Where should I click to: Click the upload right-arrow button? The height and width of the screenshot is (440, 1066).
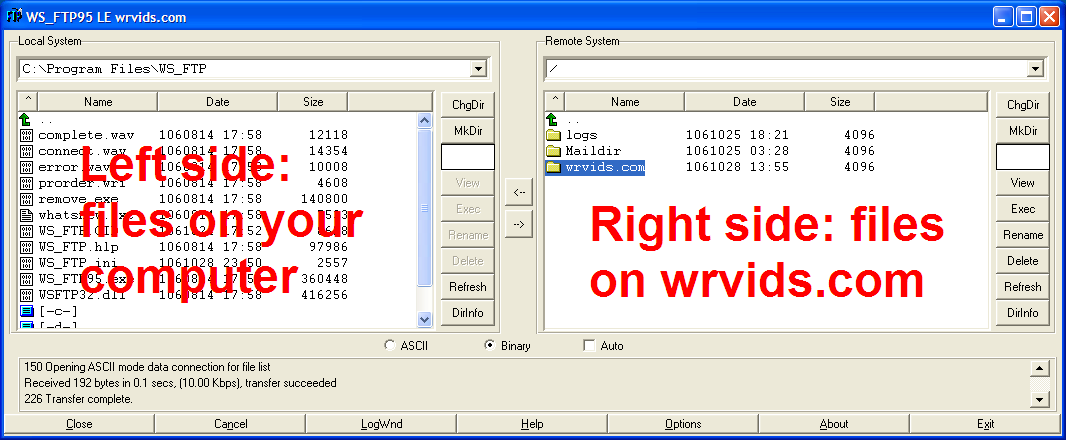click(x=518, y=224)
